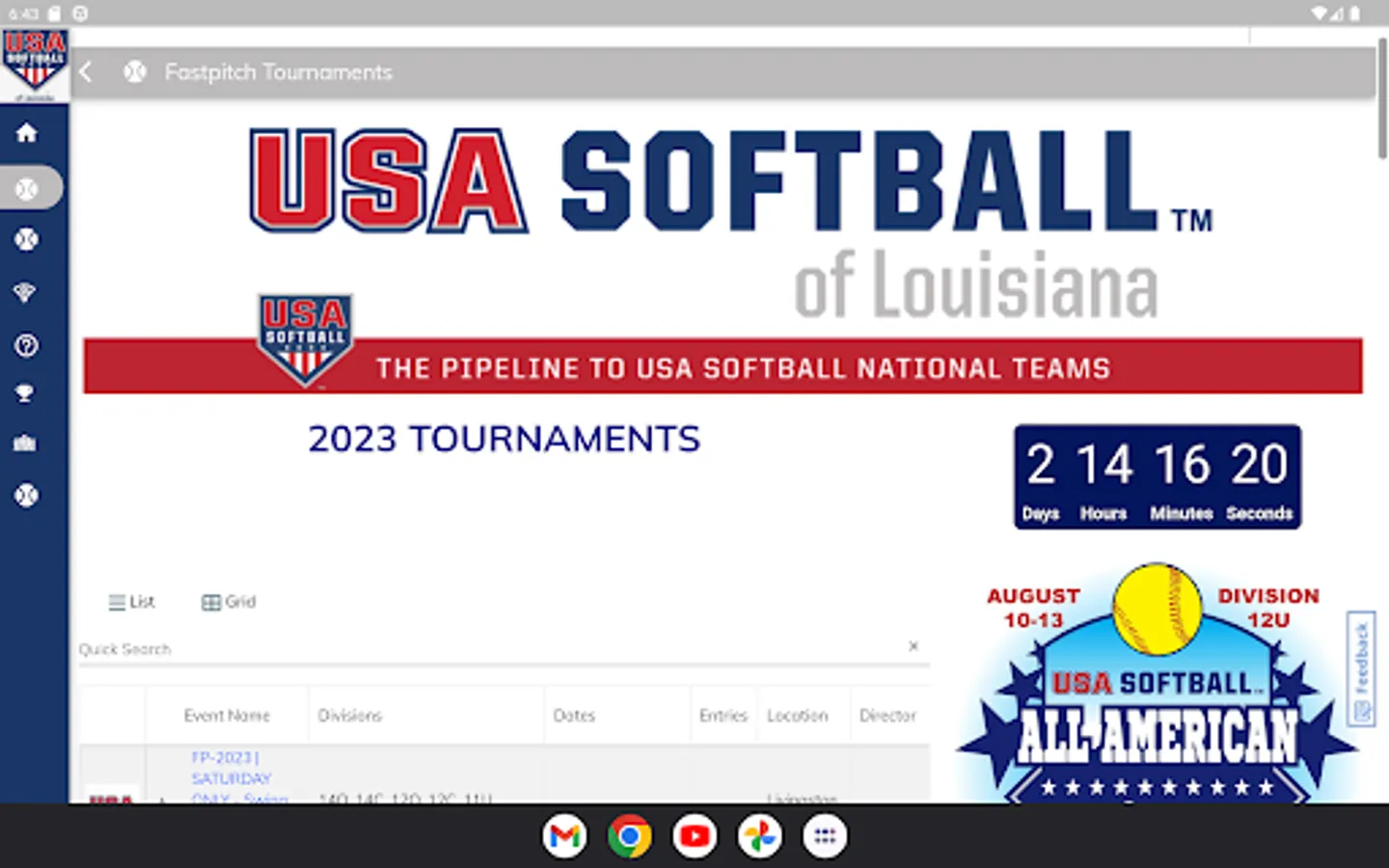
Task: Sort by Event Name column header
Action: point(227,716)
